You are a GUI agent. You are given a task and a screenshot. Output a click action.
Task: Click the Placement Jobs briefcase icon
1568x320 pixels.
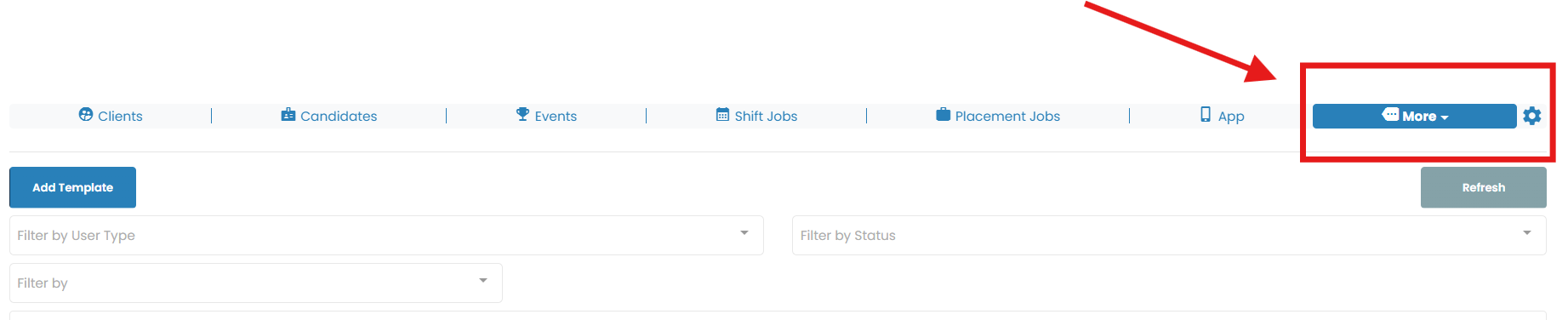point(944,114)
